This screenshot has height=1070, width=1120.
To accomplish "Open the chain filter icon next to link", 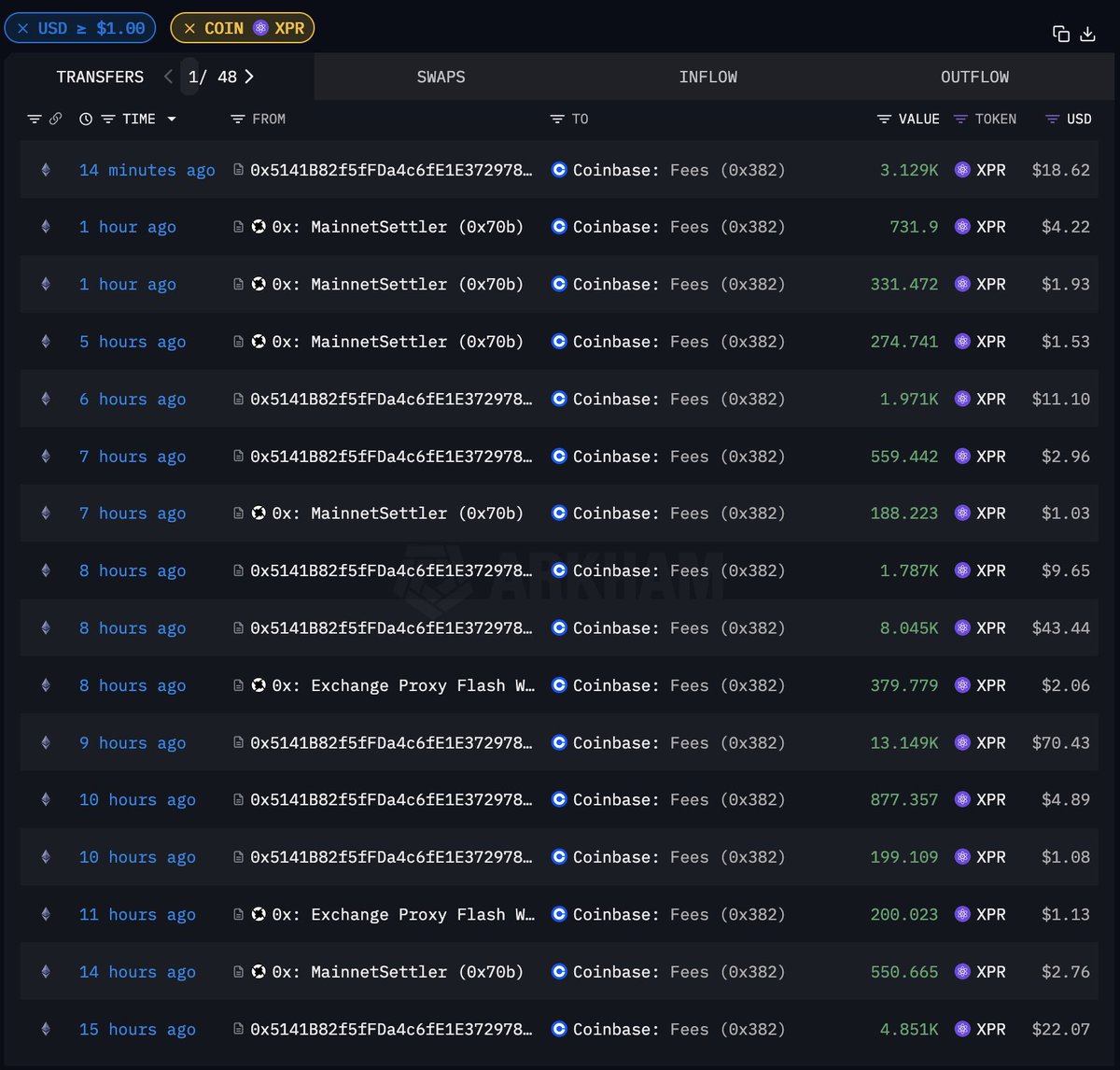I will (x=35, y=120).
